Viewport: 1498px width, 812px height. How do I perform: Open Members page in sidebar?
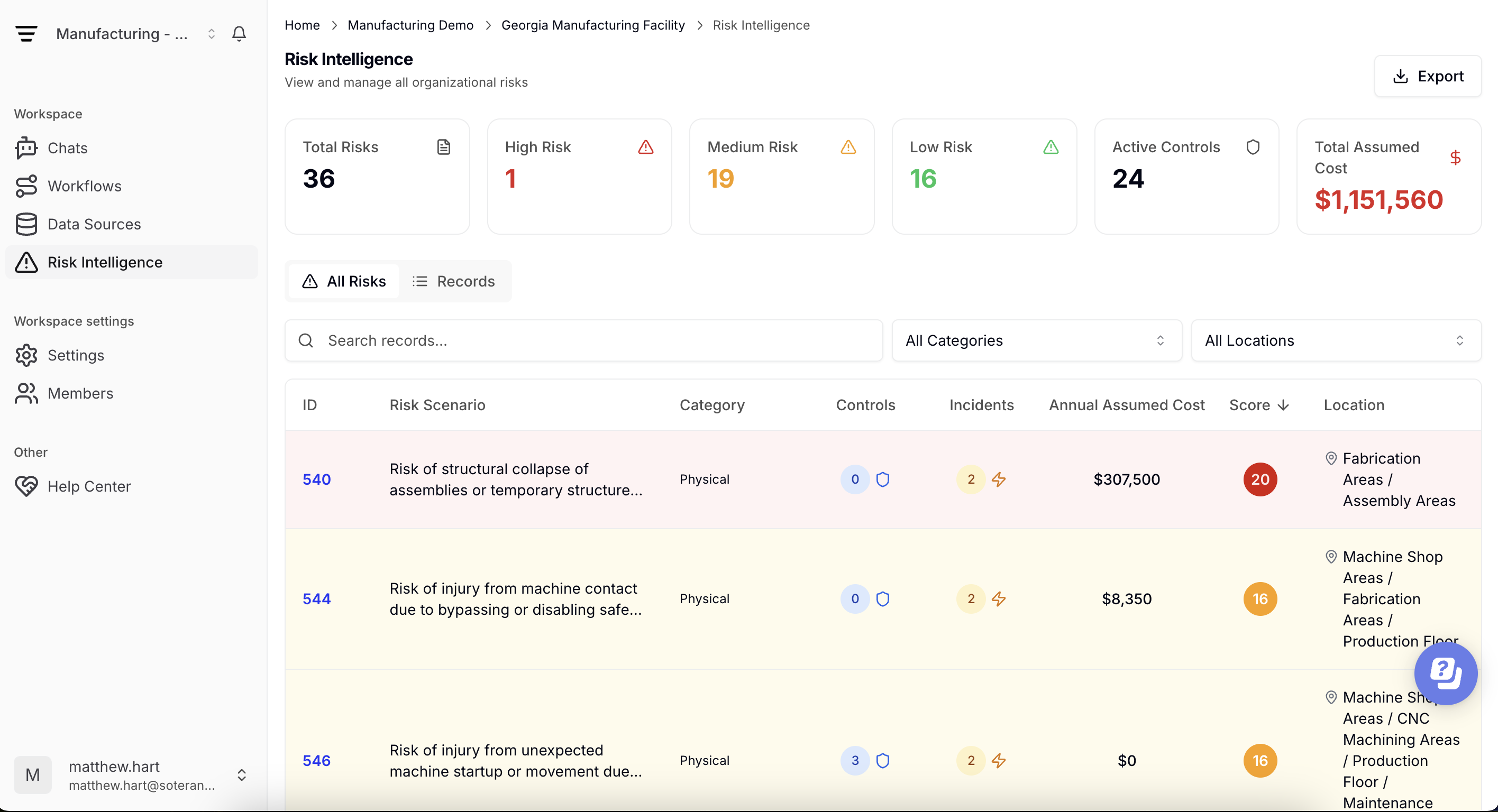tap(131, 393)
